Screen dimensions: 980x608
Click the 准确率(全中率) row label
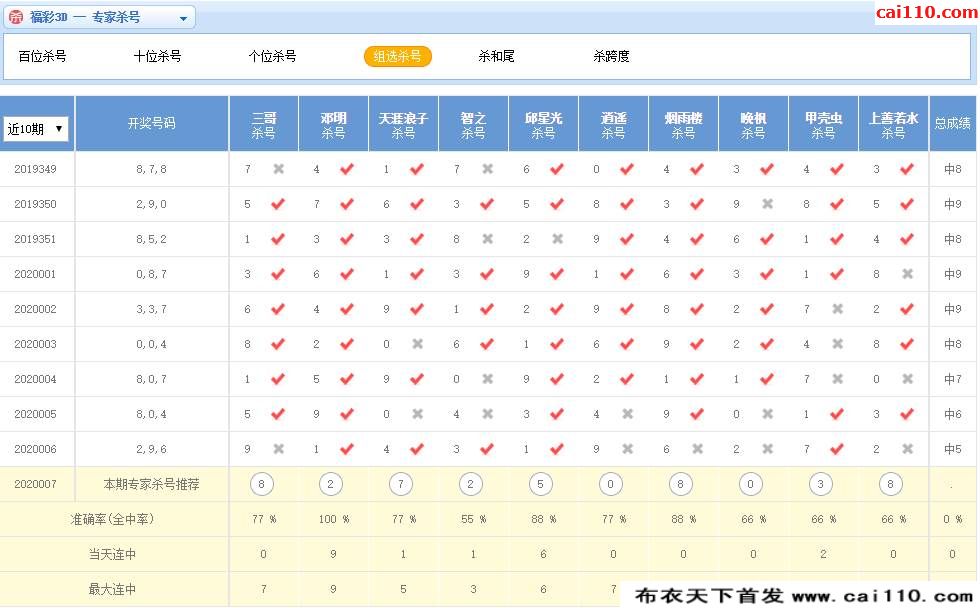(x=112, y=519)
